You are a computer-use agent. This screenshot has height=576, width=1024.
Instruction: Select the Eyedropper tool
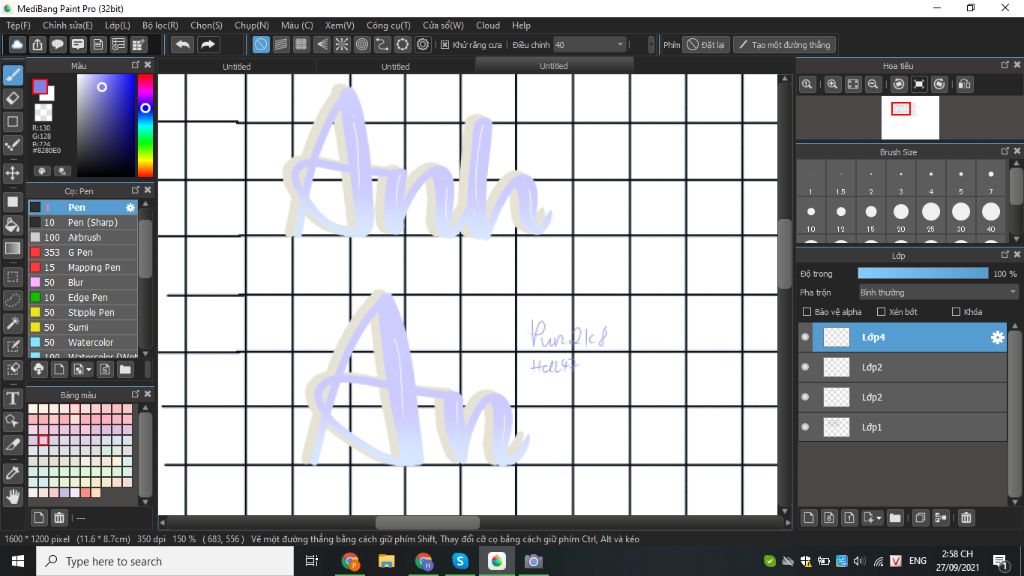point(12,473)
